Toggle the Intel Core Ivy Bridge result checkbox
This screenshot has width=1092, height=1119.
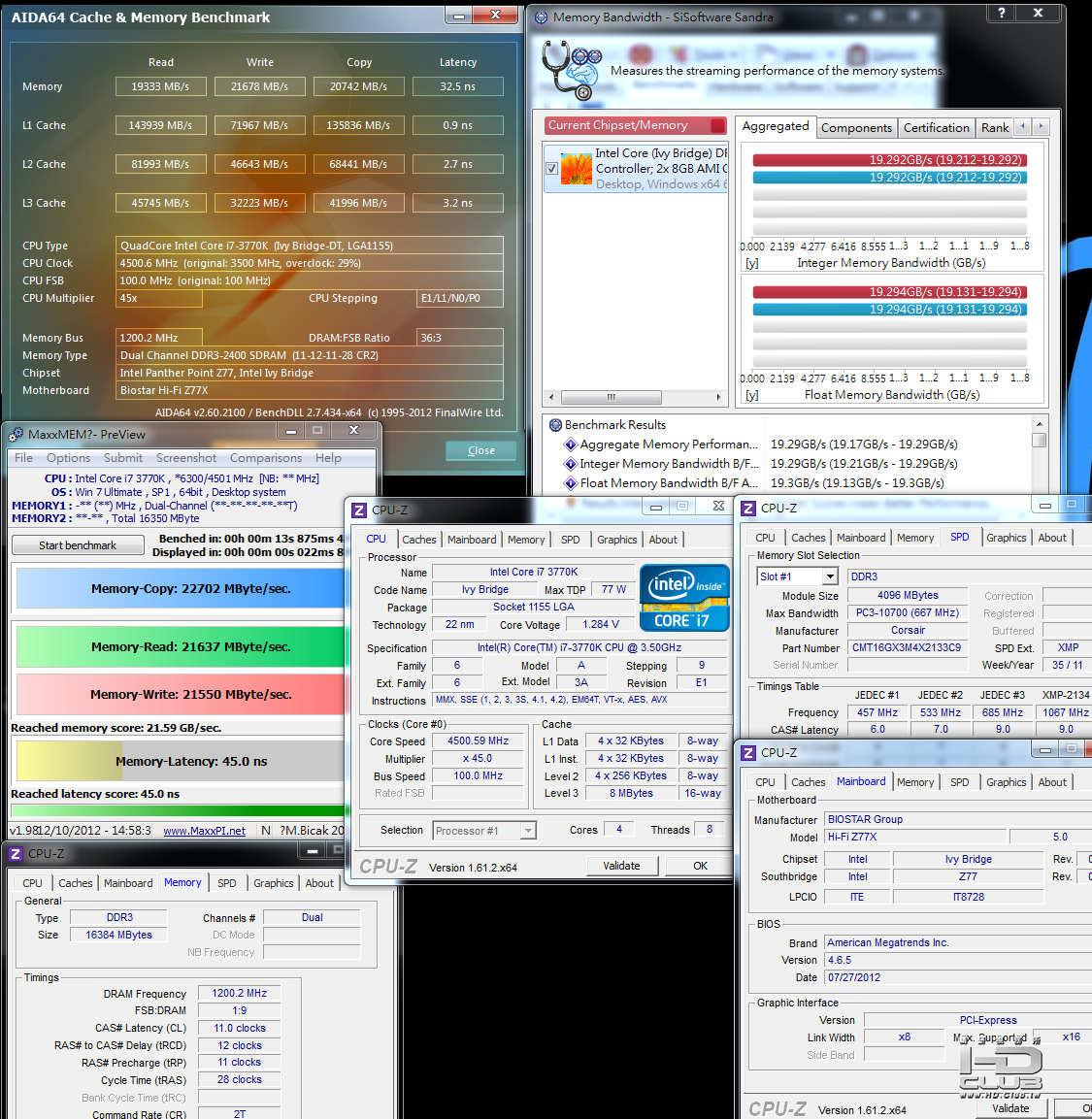pos(551,169)
